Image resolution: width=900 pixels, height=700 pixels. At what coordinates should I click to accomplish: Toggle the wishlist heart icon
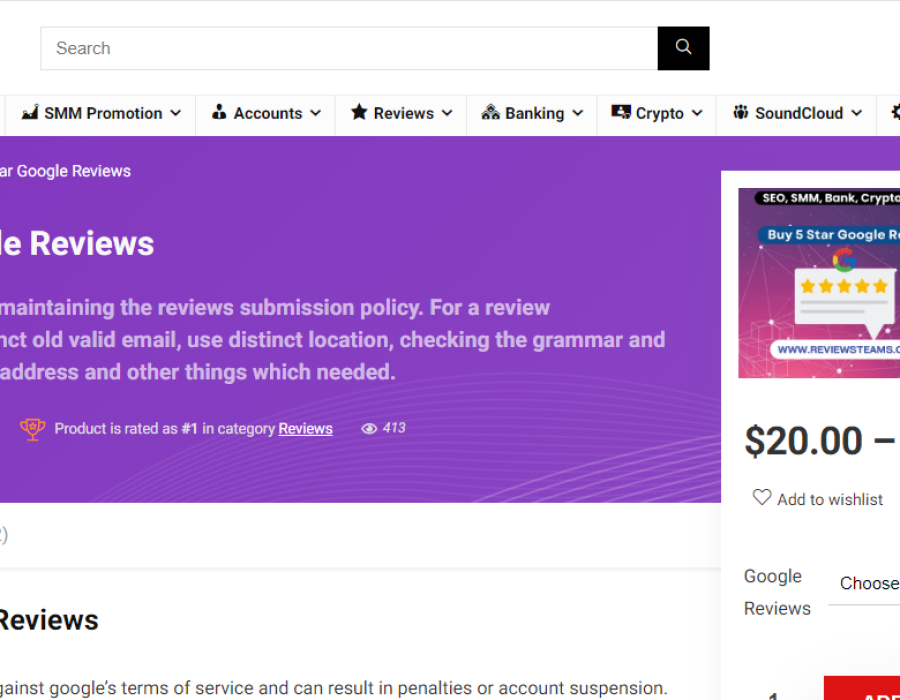click(x=762, y=498)
